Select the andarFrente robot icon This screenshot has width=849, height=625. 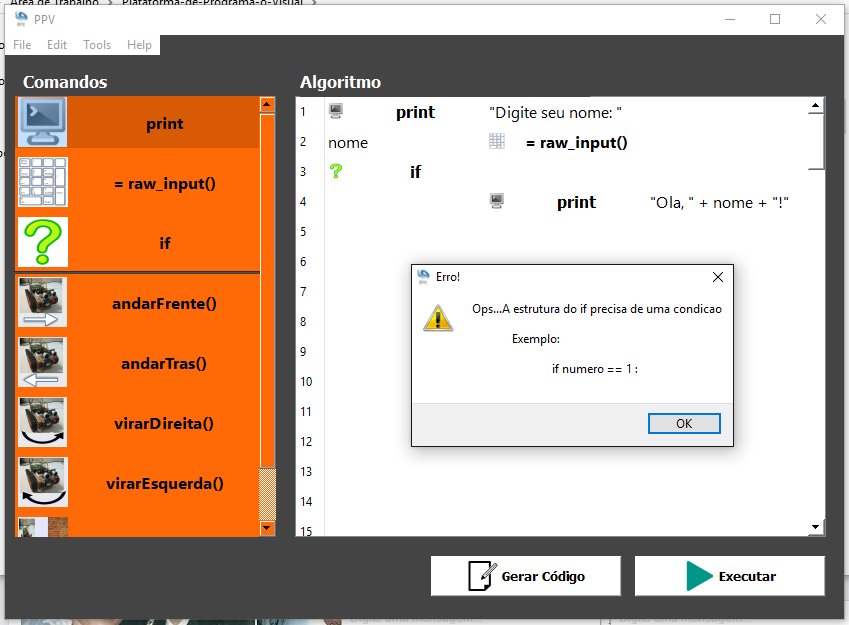point(42,302)
